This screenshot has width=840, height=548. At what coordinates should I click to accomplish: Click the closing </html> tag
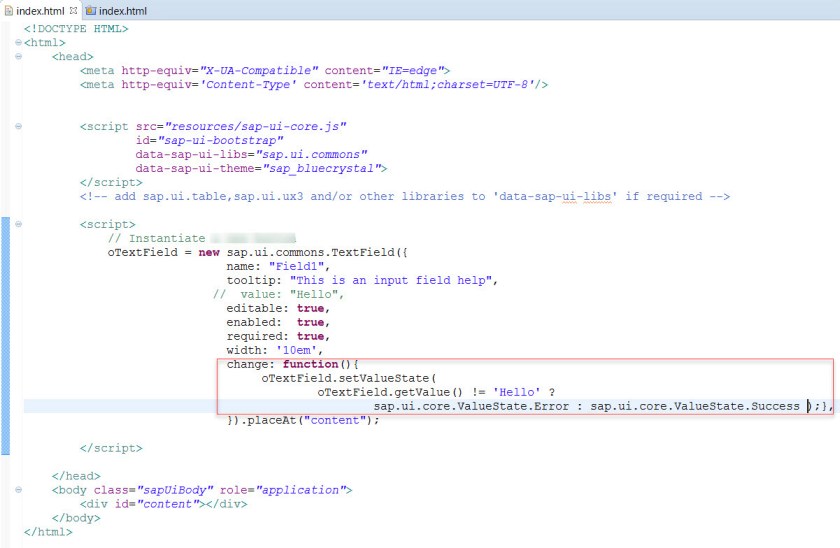(x=48, y=531)
